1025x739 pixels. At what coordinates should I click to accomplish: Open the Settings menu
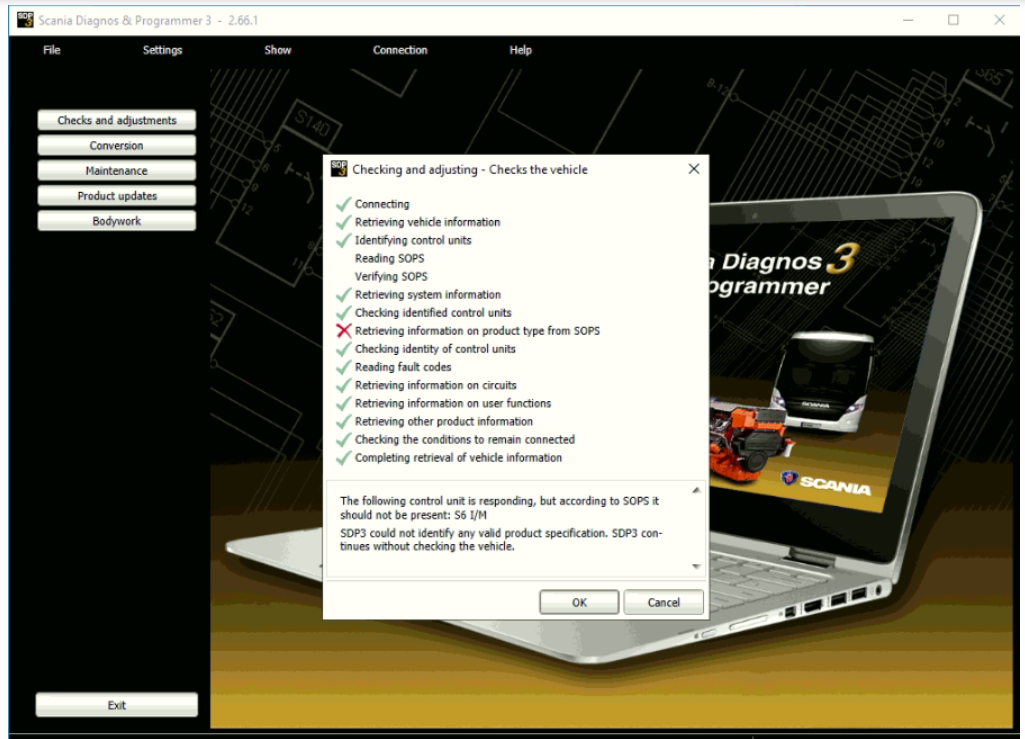point(162,50)
